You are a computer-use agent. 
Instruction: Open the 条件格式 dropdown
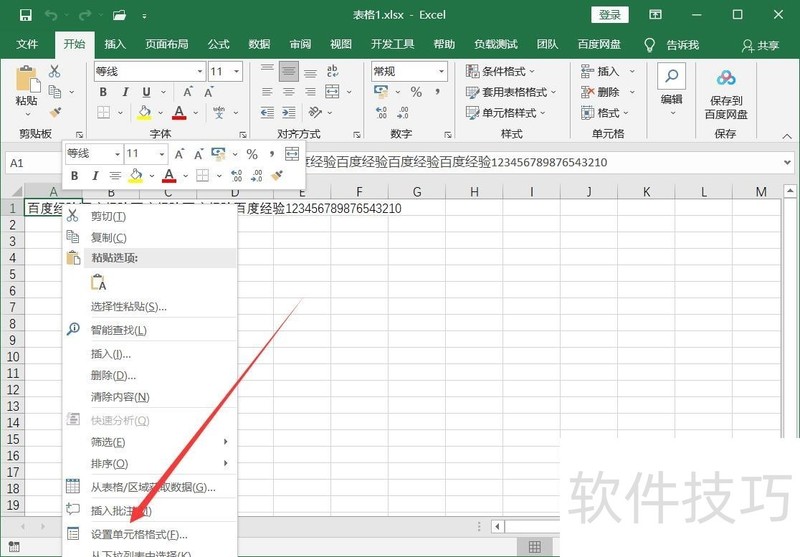pyautogui.click(x=501, y=71)
